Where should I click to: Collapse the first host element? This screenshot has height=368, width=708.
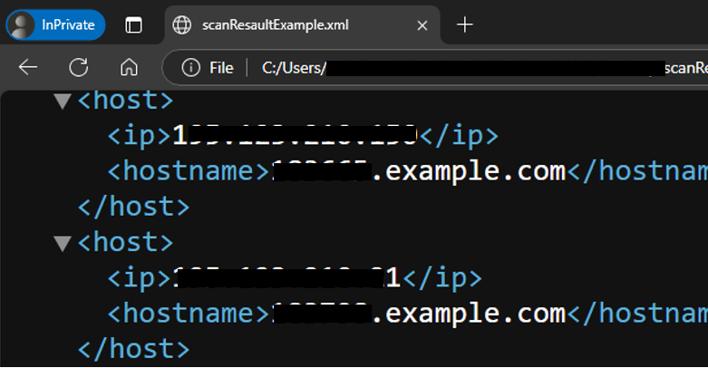pyautogui.click(x=63, y=101)
